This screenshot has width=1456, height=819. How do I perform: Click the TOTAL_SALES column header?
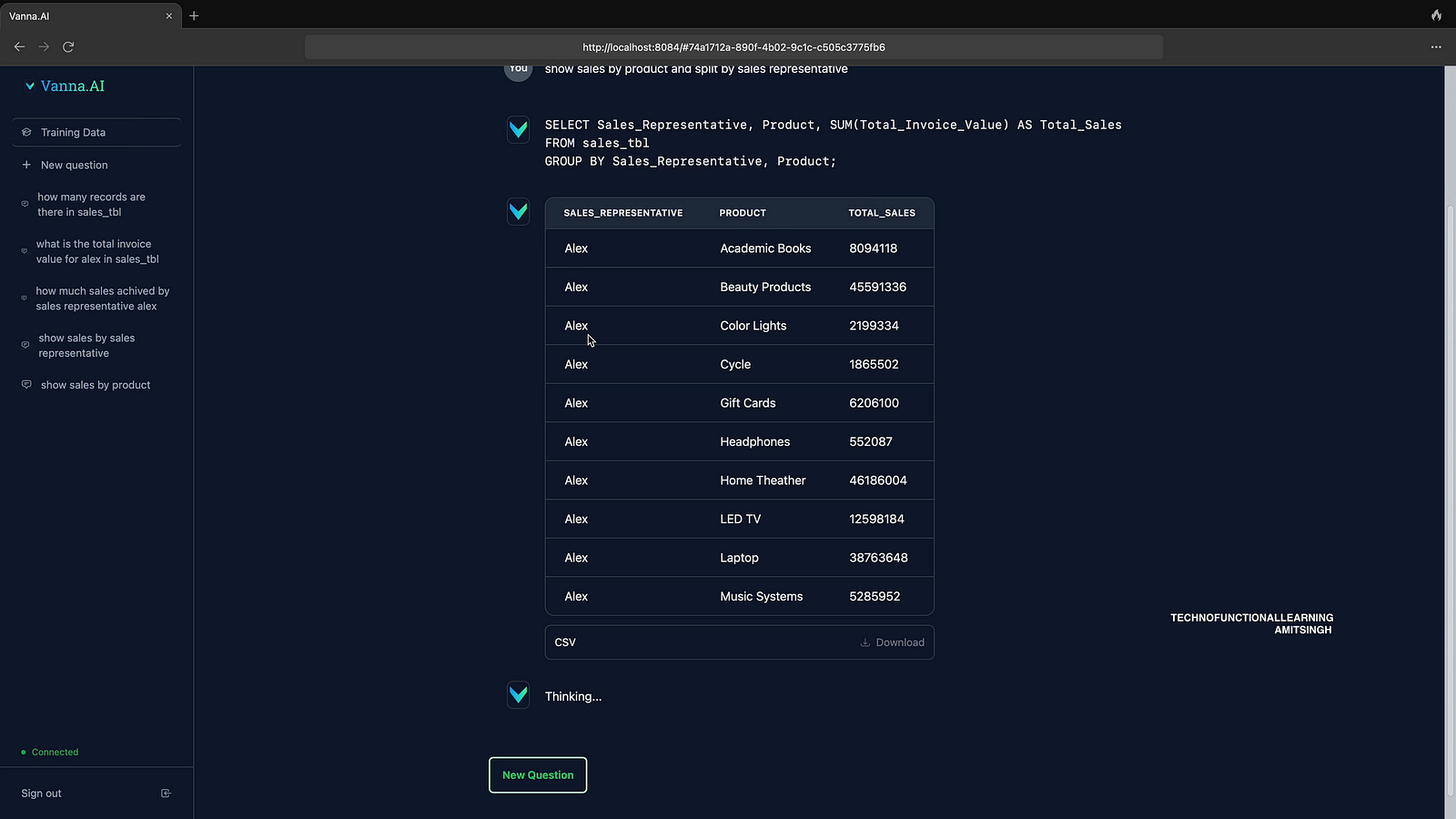881,213
